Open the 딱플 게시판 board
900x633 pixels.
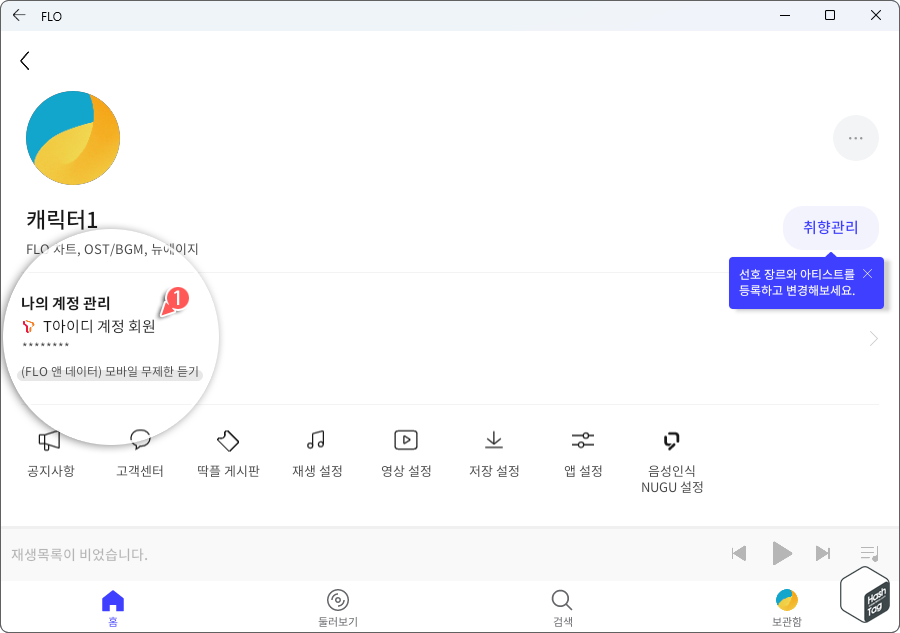tap(228, 452)
